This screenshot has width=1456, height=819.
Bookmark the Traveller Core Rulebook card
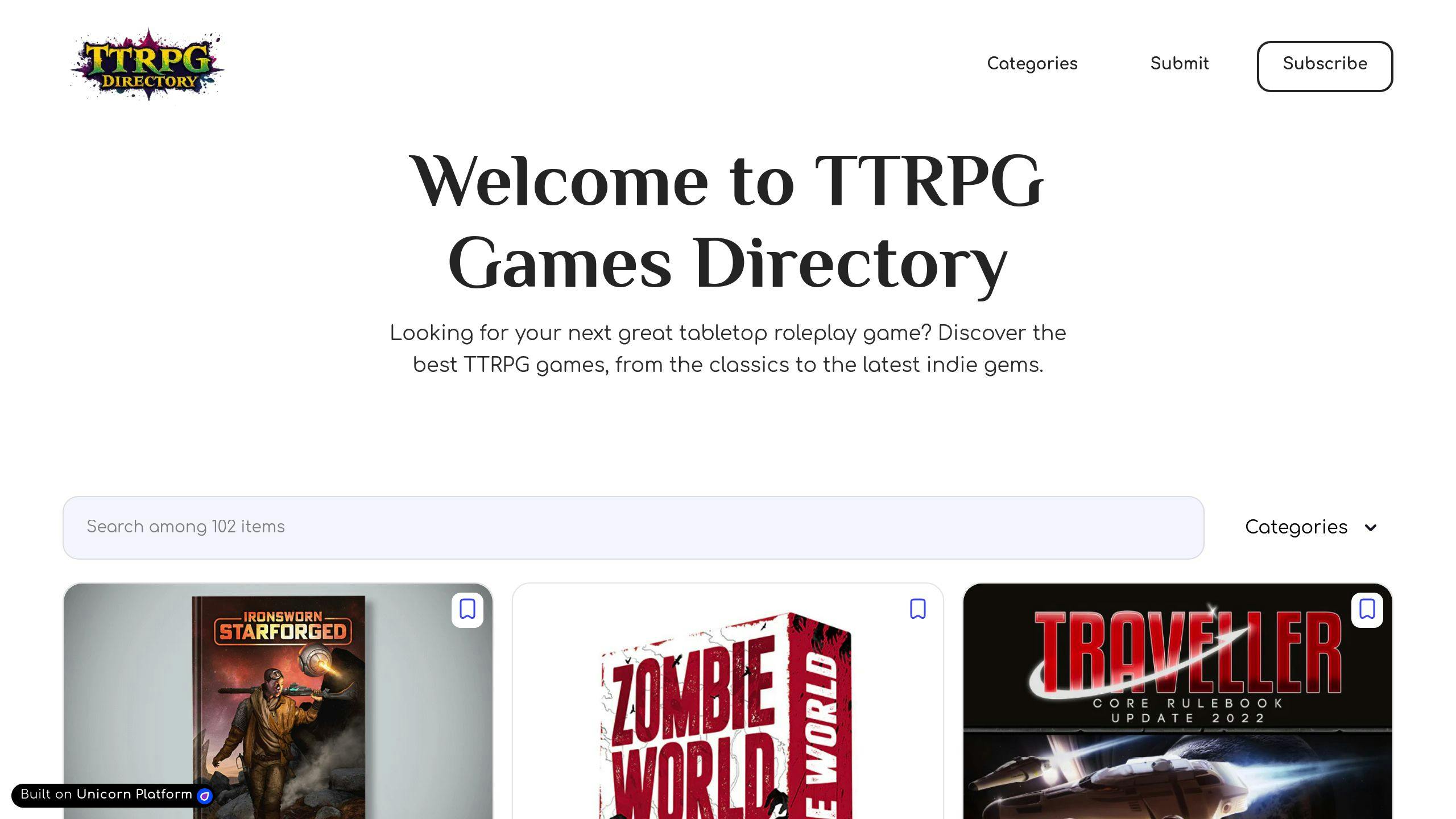(x=1367, y=610)
